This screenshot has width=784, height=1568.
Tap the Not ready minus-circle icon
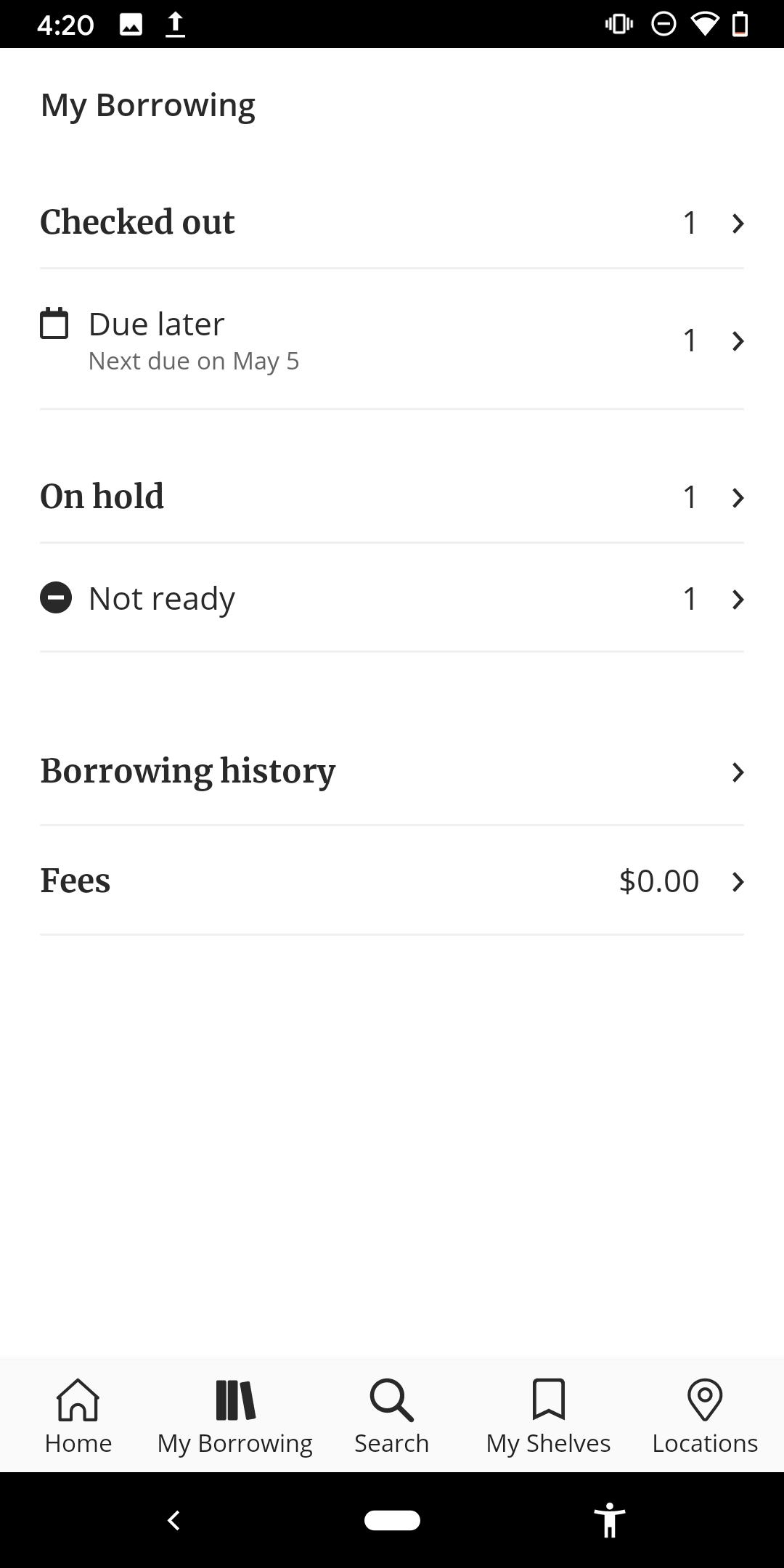(x=56, y=598)
